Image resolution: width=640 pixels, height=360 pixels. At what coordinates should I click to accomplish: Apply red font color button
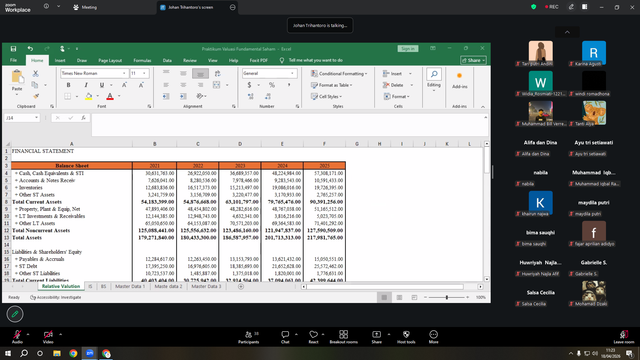(110, 96)
